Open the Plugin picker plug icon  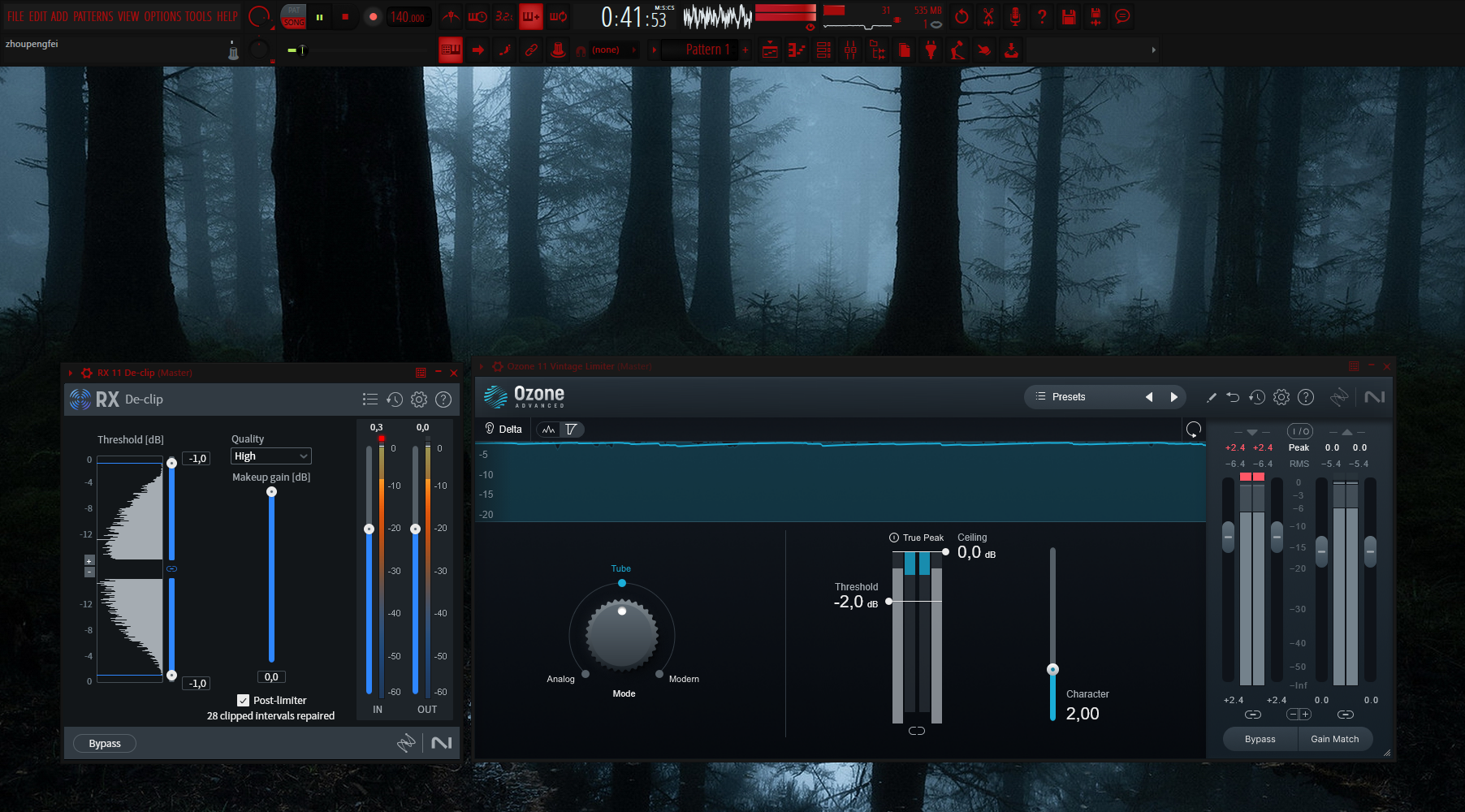[x=931, y=50]
